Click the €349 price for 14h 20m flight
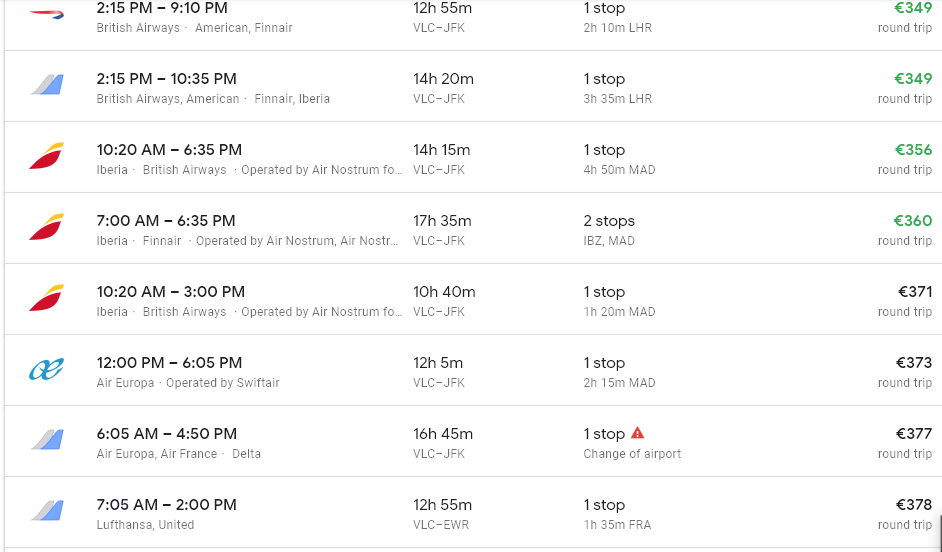 pyautogui.click(x=913, y=79)
